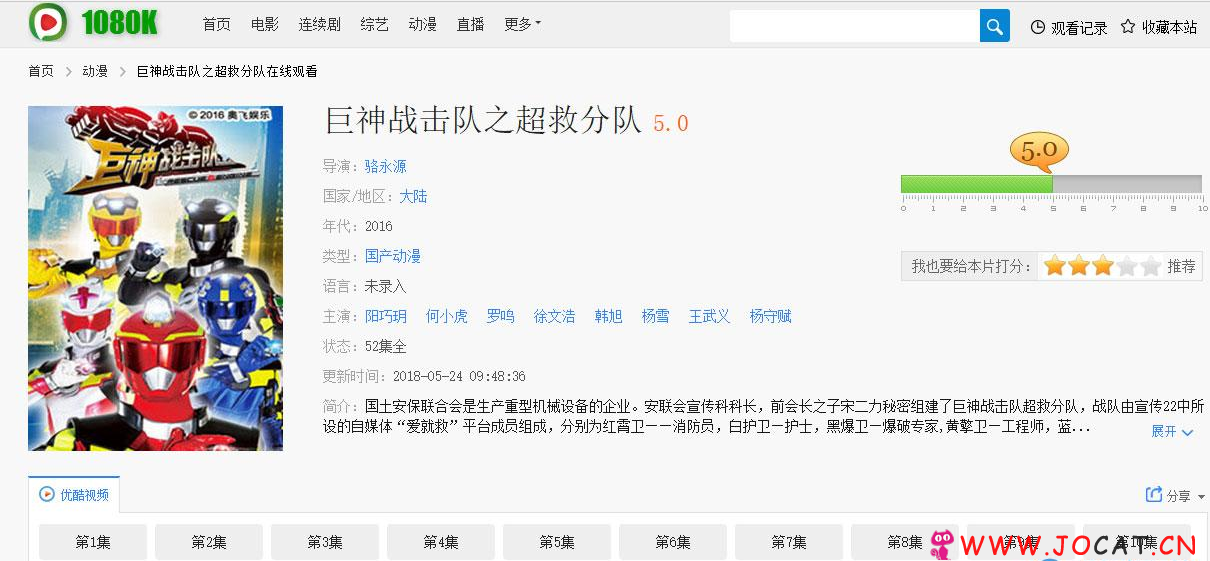The image size is (1210, 561).
Task: Click the bookmark site star icon
Action: 1128,27
